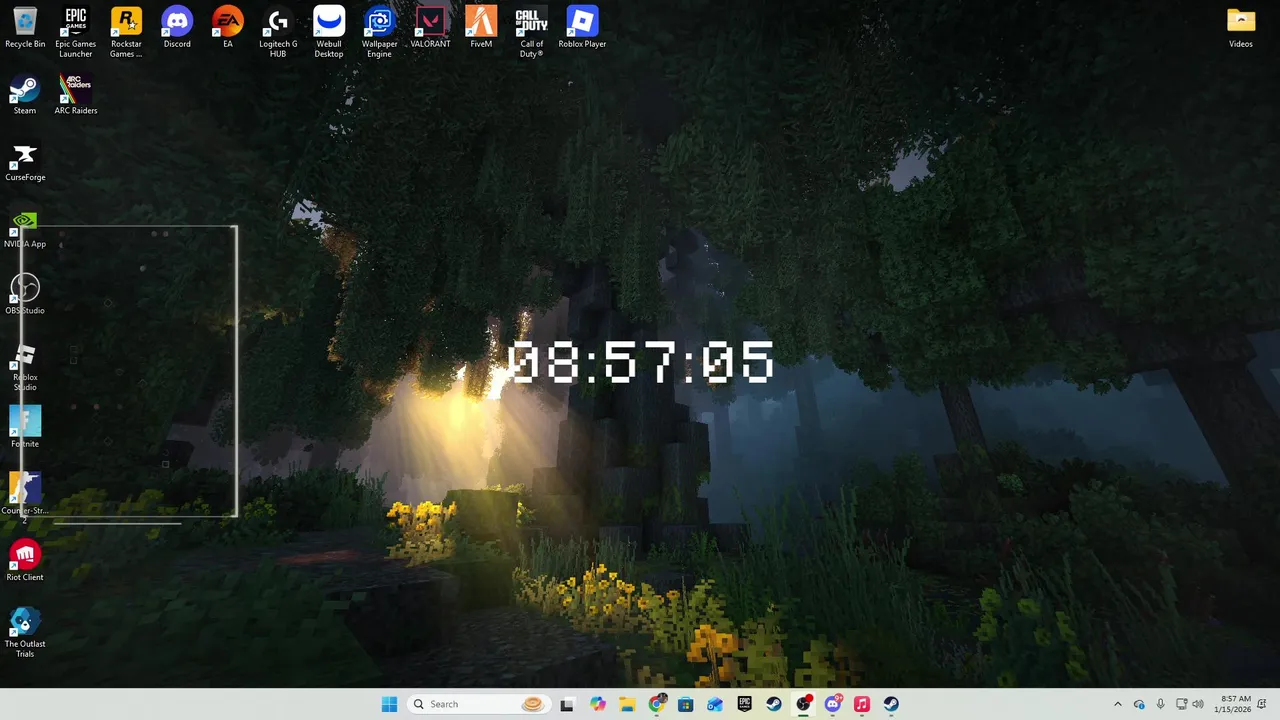Click the EA app desktop icon
Image resolution: width=1280 pixels, height=720 pixels.
[x=228, y=28]
